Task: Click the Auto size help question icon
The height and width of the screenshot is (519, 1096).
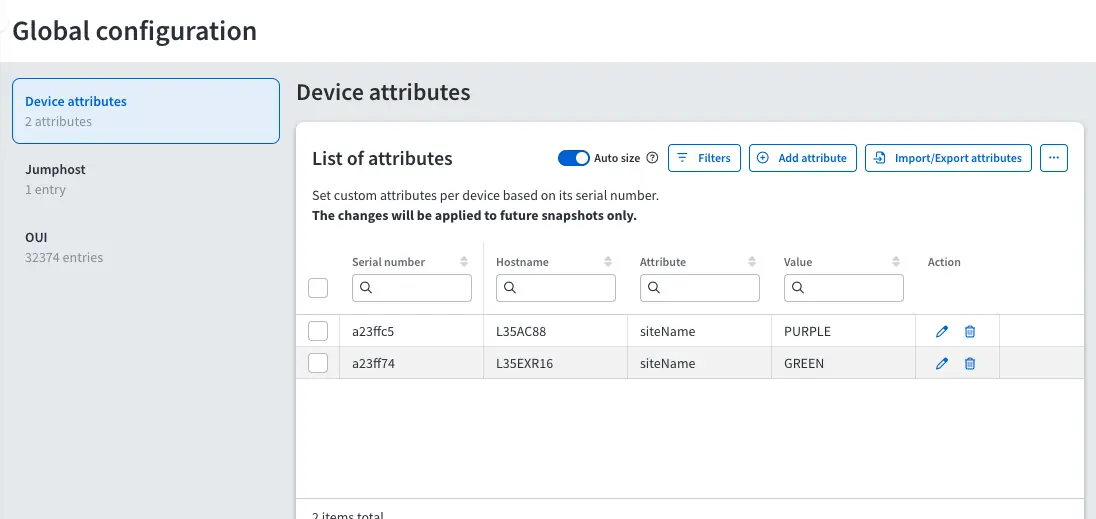Action: click(x=652, y=158)
